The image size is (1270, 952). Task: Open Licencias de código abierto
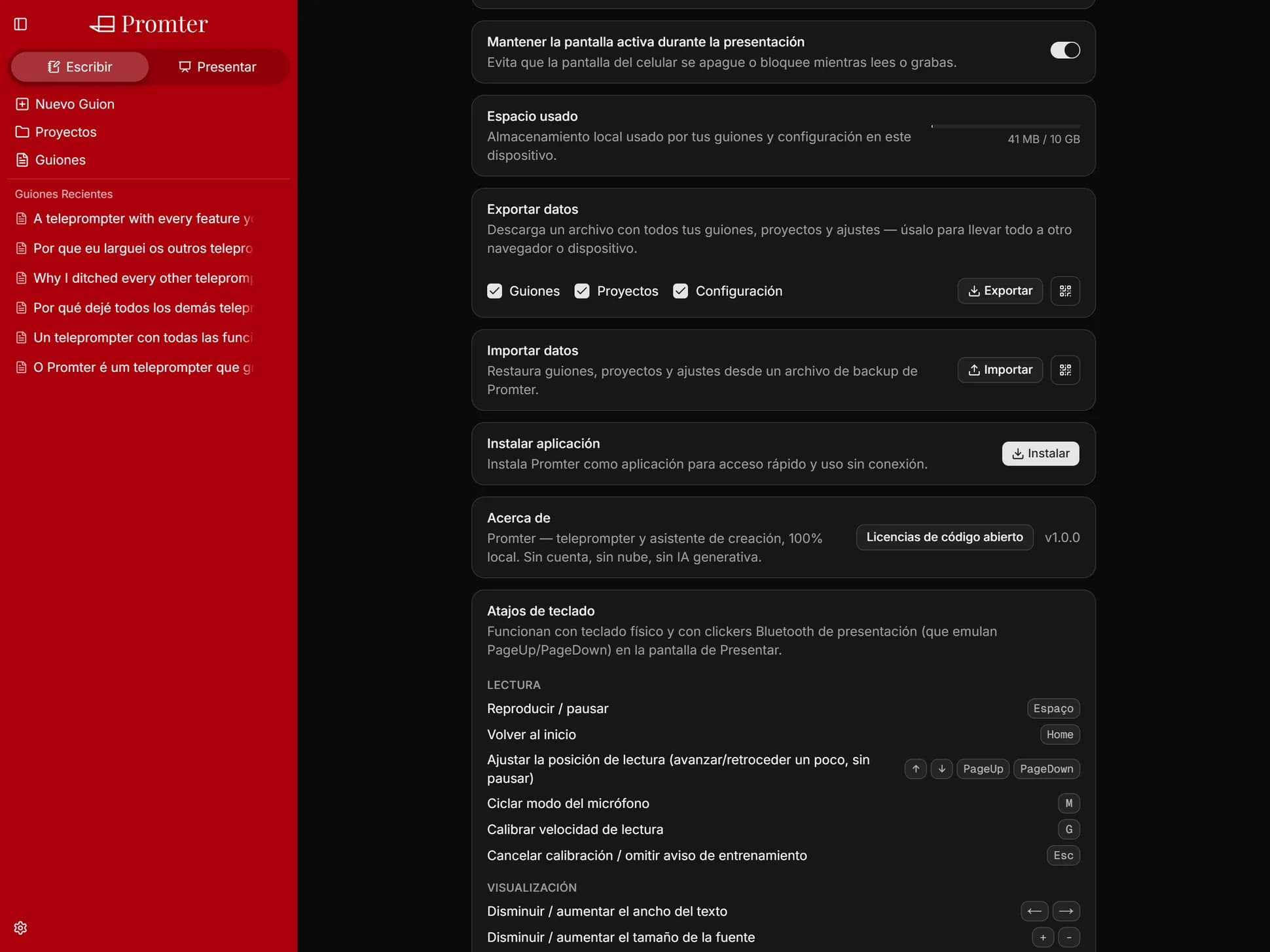(x=944, y=538)
